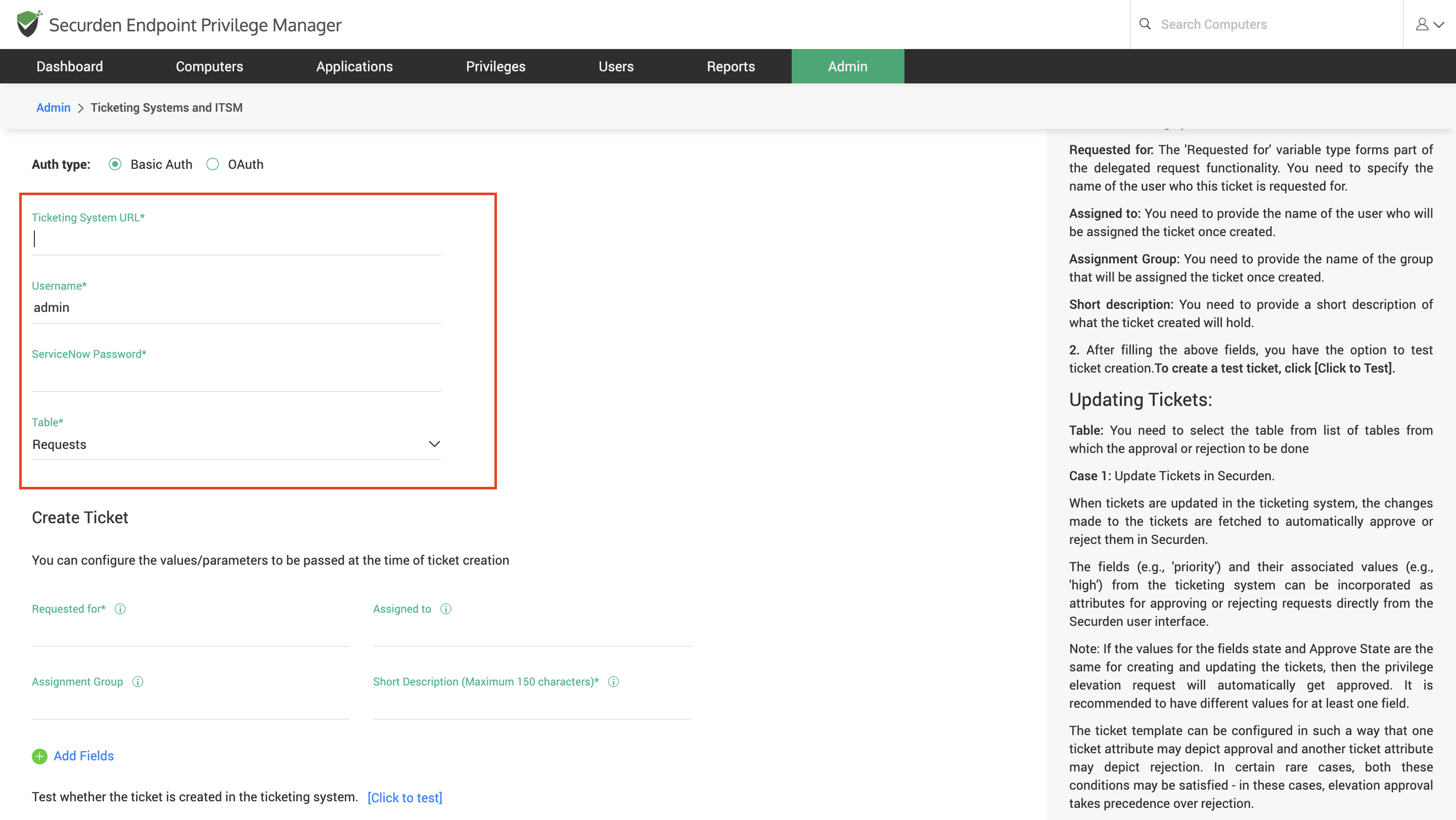Focus the Short Description input field
The width and height of the screenshot is (1456, 820).
[532, 706]
